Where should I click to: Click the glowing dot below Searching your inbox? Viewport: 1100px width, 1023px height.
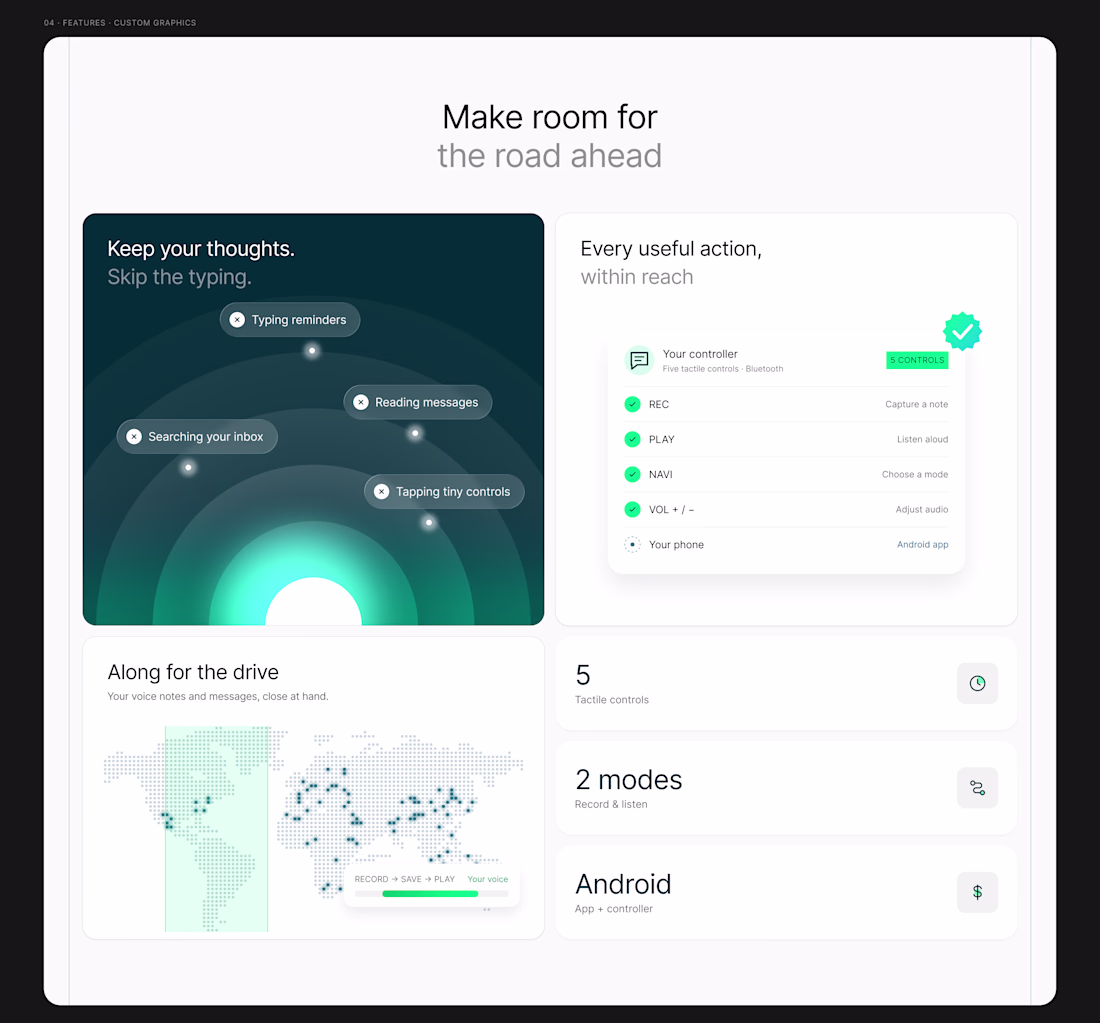click(188, 467)
